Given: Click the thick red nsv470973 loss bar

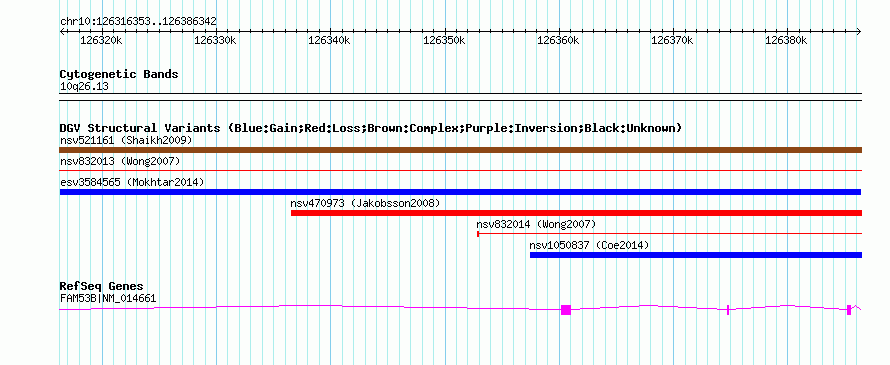Looking at the screenshot, I should pos(577,213).
